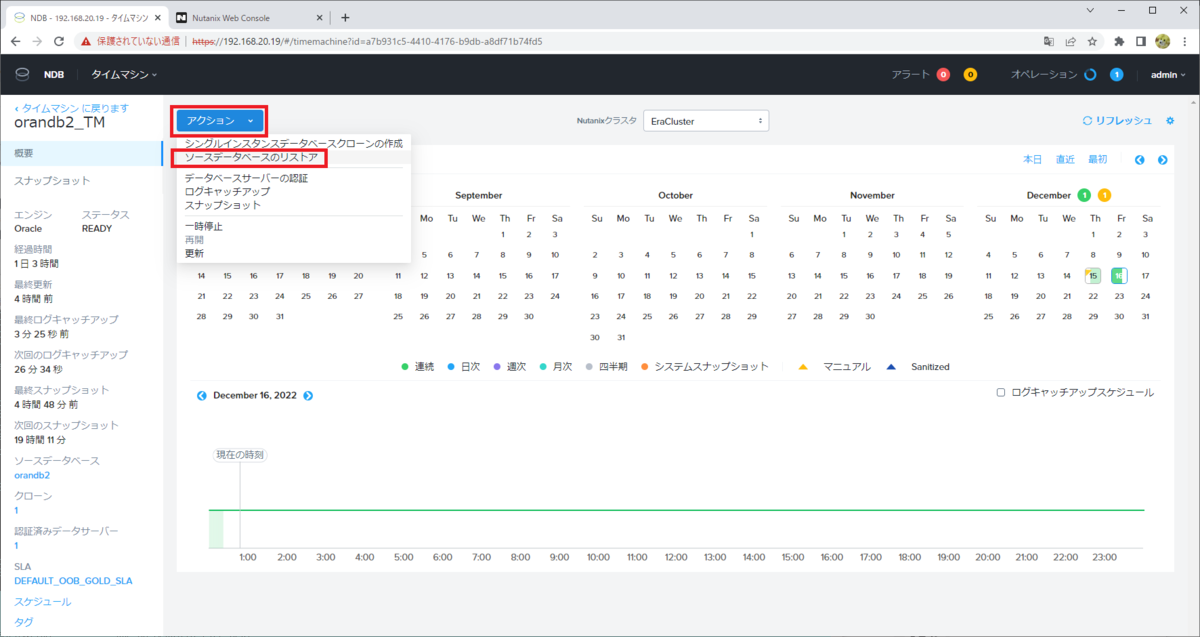Click the right chevron to advance calendar months
This screenshot has width=1200, height=637.
point(1162,159)
